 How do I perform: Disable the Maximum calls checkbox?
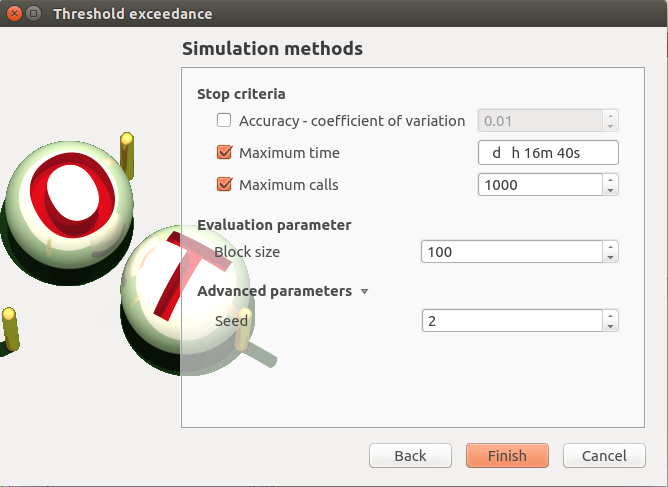point(224,184)
